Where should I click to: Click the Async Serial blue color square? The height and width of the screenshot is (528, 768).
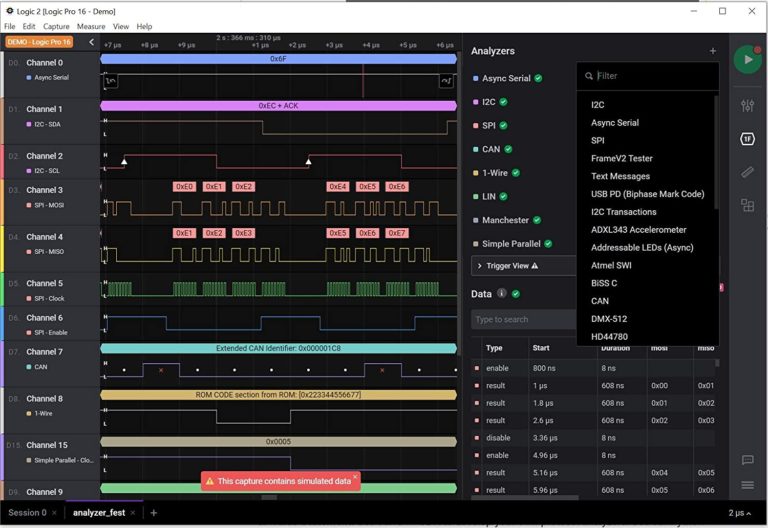[475, 78]
